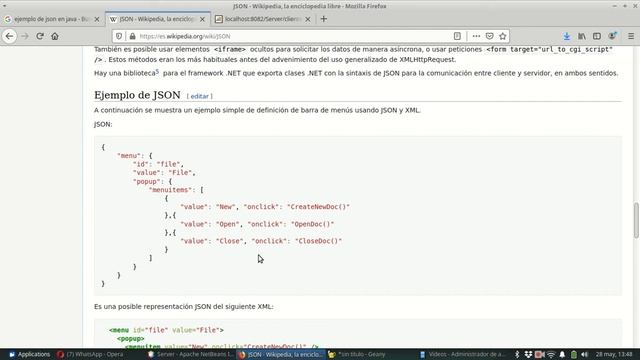Edit the Ejemplo de JSON section
This screenshot has width=640, height=360.
coord(200,96)
